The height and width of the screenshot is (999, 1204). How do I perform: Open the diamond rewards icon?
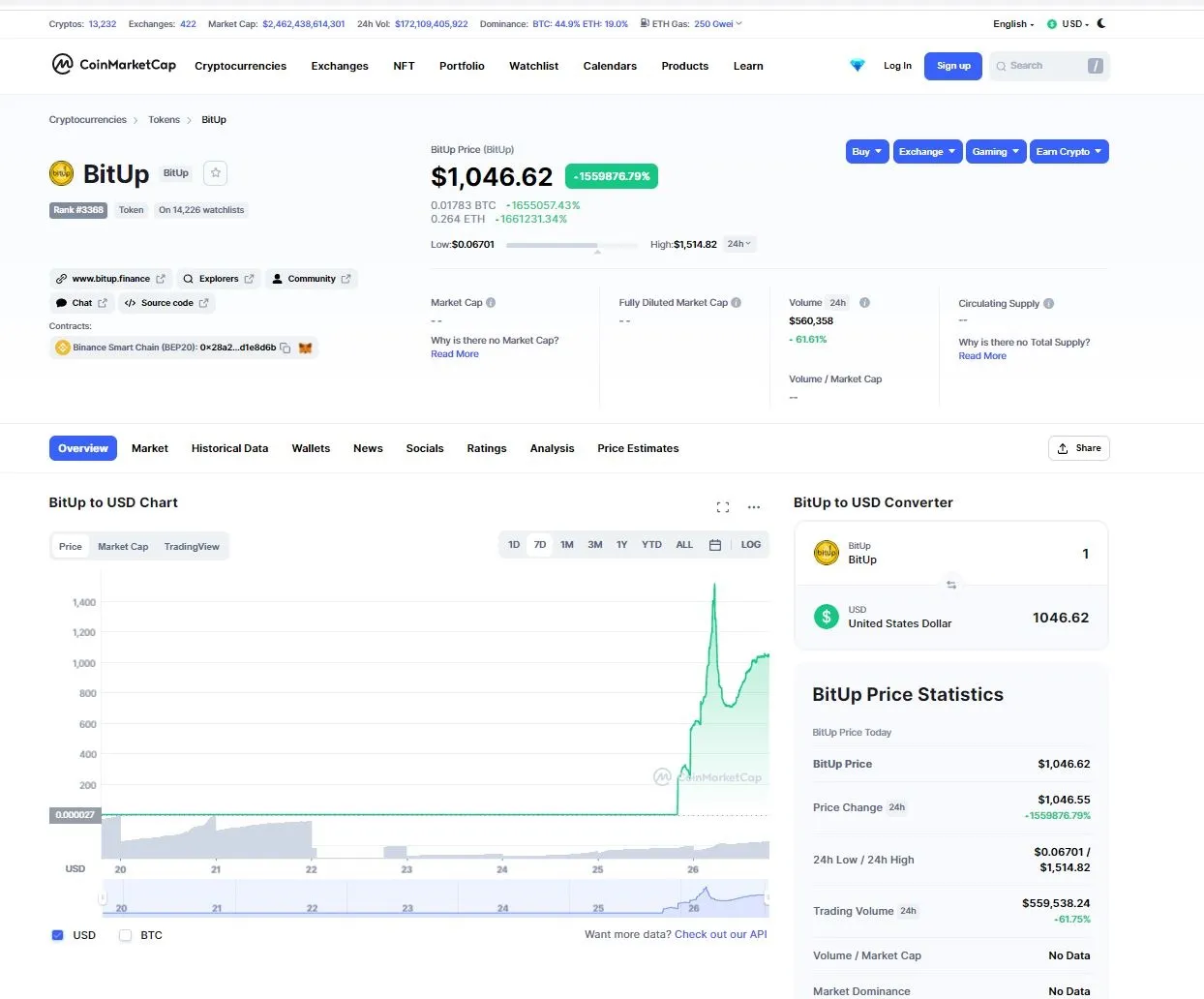pos(857,65)
